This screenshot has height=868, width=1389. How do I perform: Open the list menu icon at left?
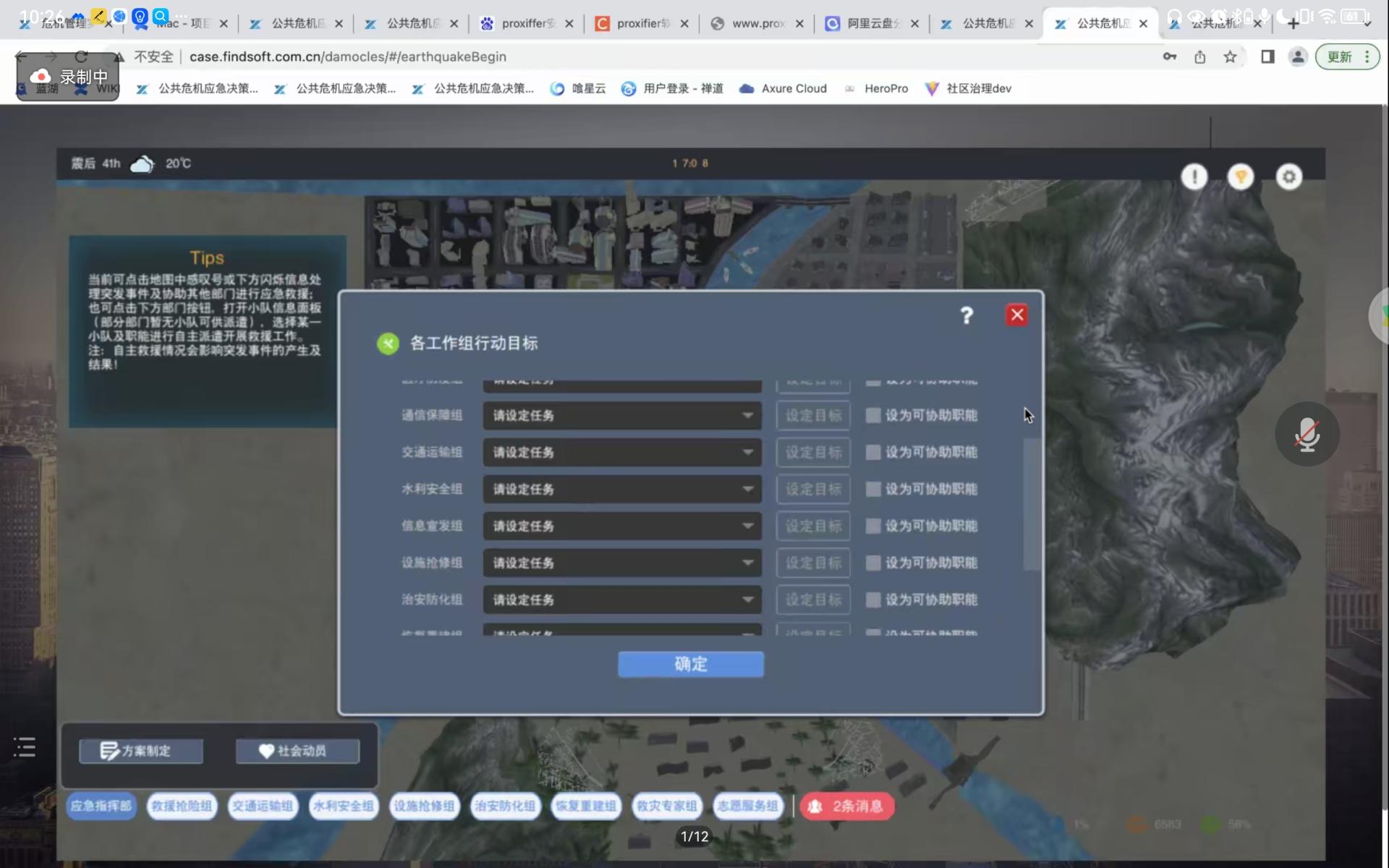[25, 747]
